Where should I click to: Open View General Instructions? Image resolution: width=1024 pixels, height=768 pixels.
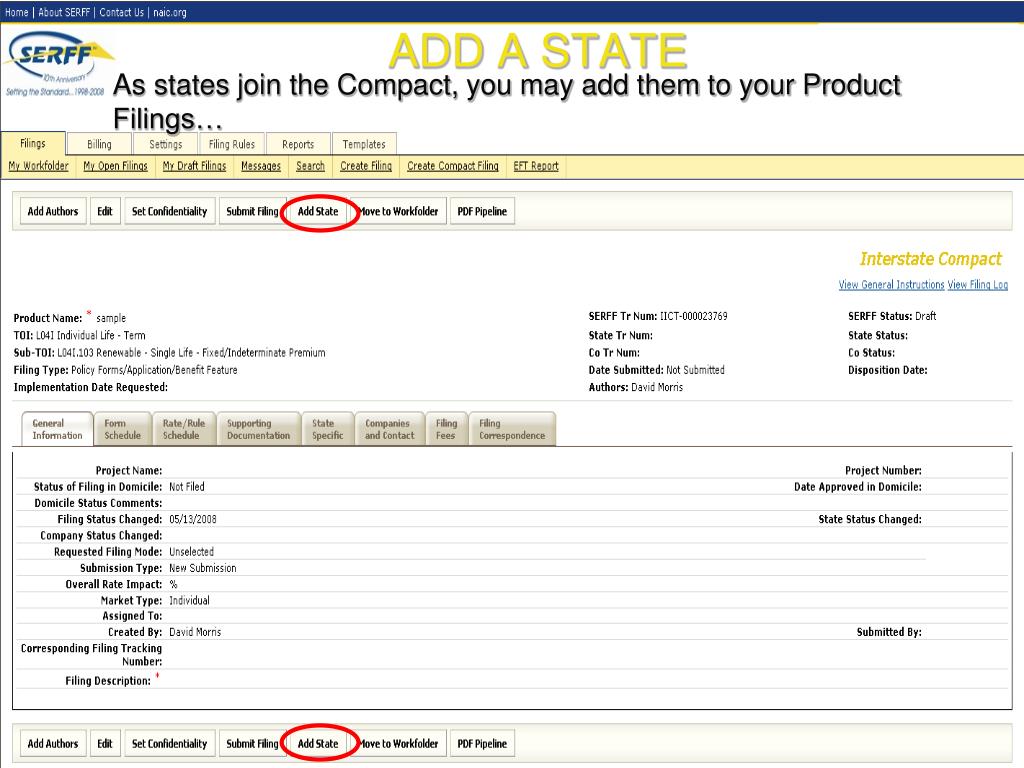click(x=891, y=285)
